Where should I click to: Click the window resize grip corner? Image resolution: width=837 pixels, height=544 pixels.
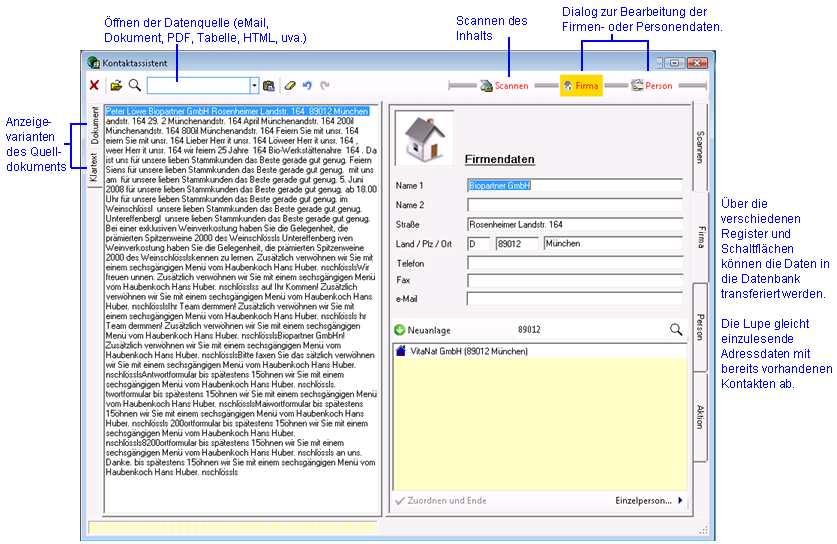(x=704, y=530)
